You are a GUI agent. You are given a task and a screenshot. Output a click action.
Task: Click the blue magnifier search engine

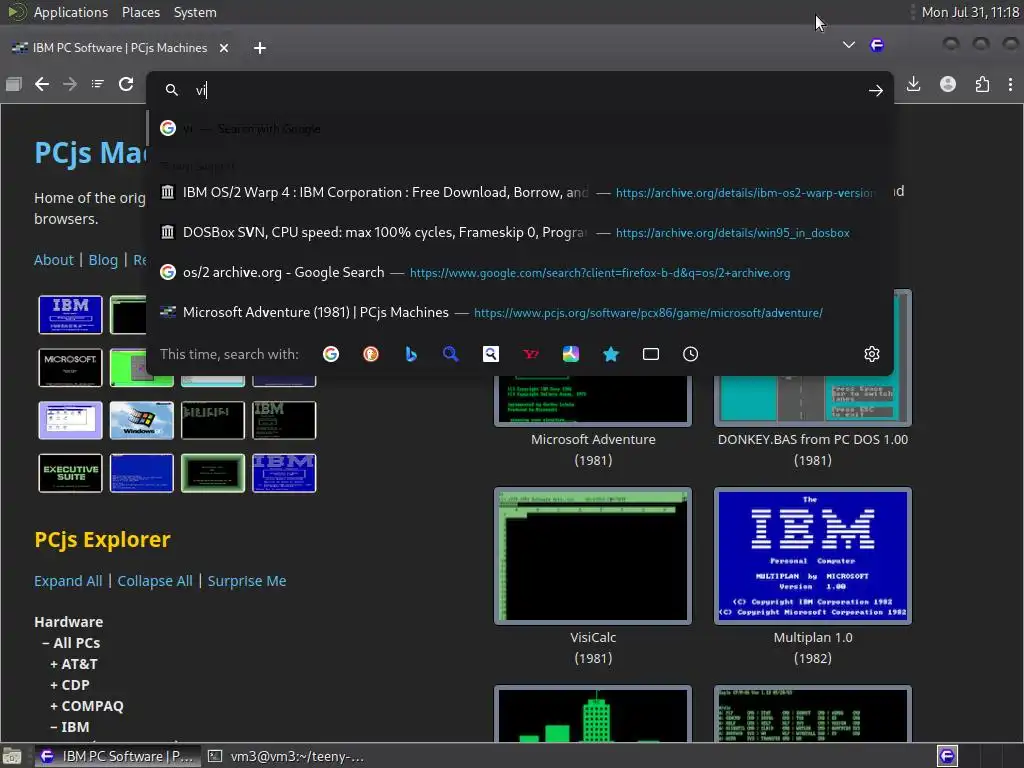tap(451, 354)
